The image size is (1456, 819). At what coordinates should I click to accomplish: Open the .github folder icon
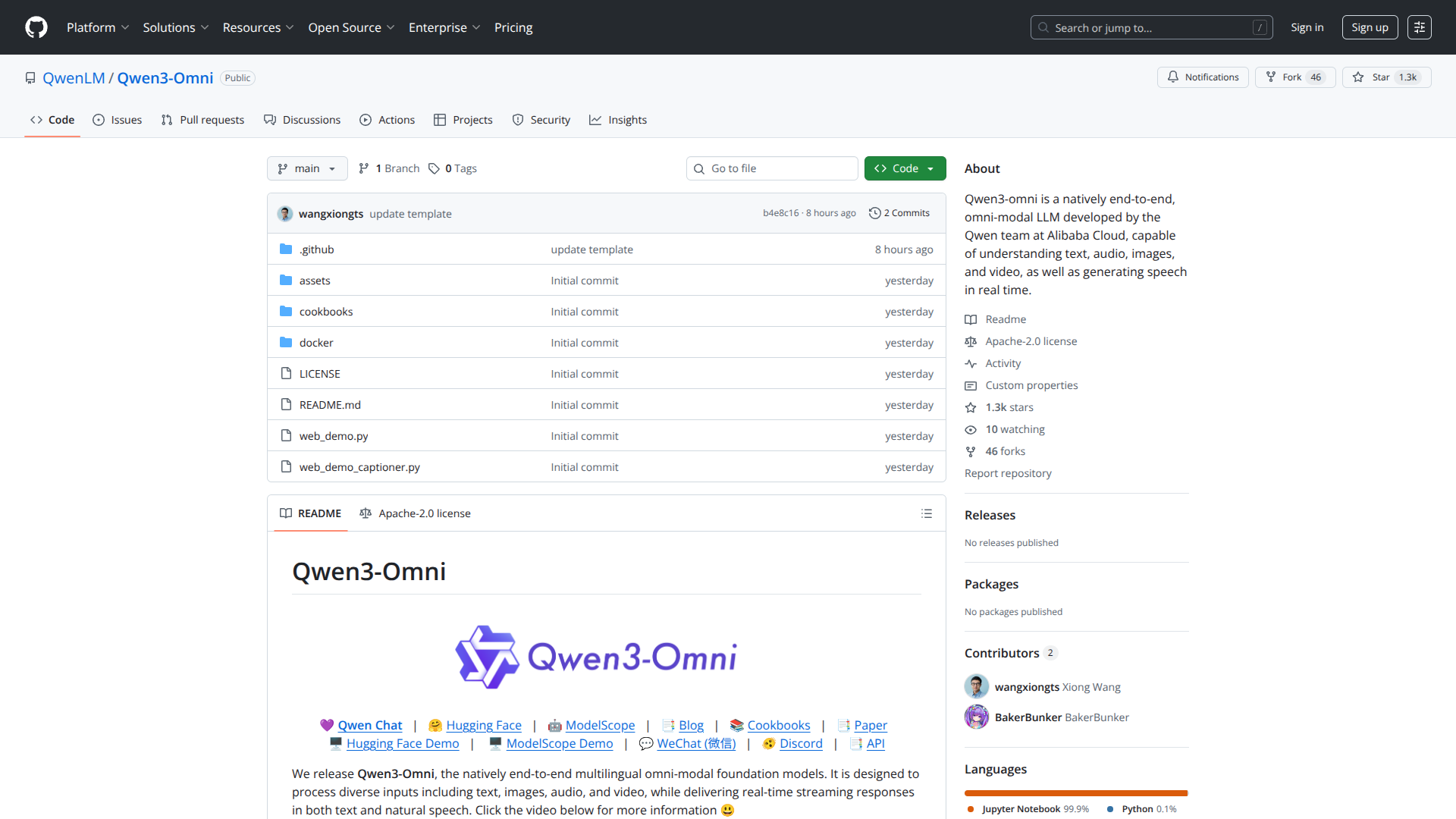286,249
